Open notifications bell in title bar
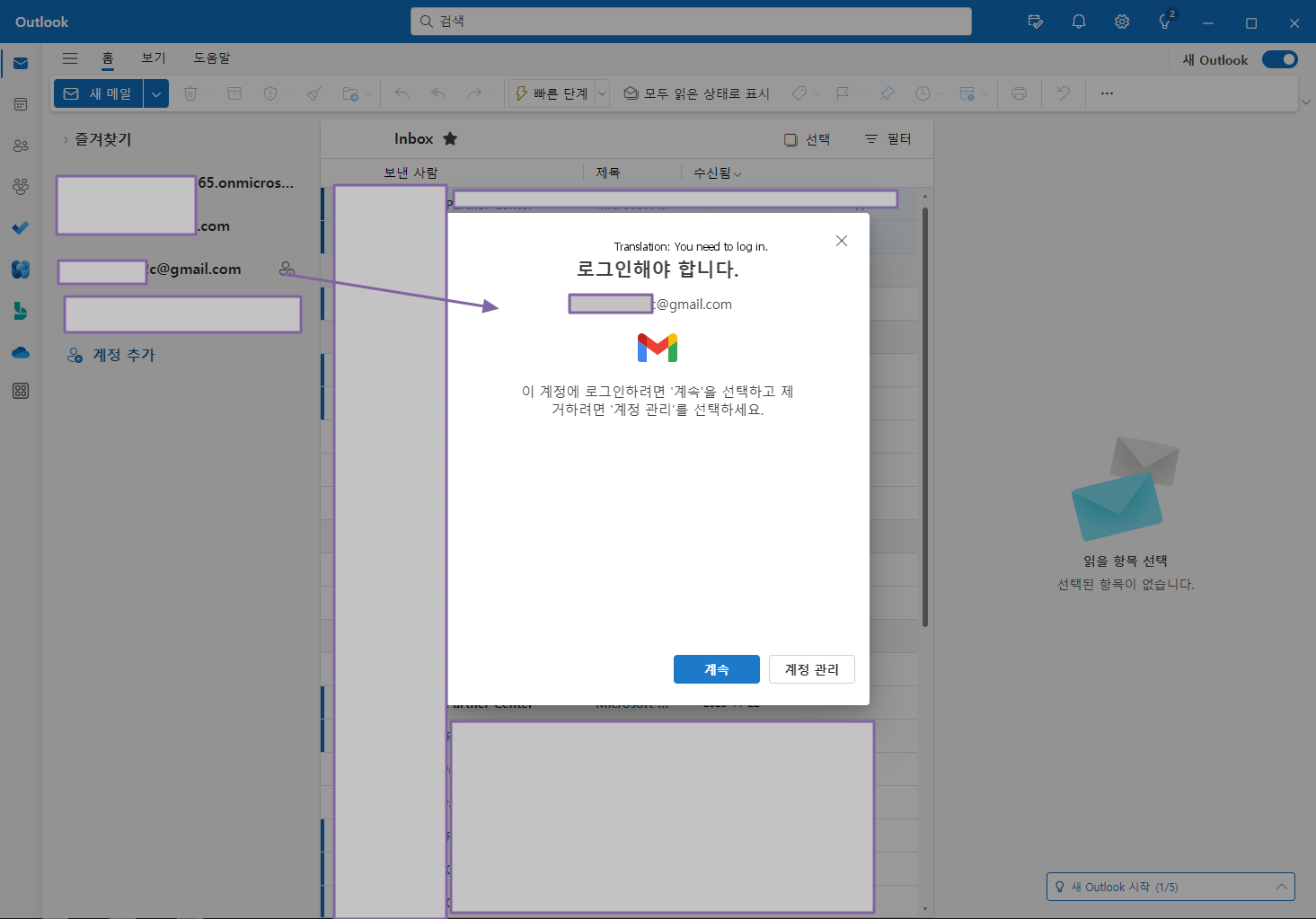The width and height of the screenshot is (1316, 919). click(1079, 22)
